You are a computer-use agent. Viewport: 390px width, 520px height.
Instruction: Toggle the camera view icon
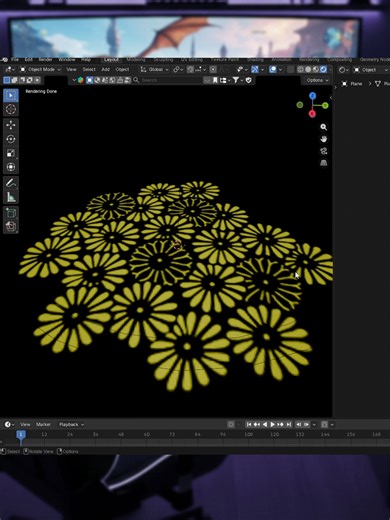[323, 151]
